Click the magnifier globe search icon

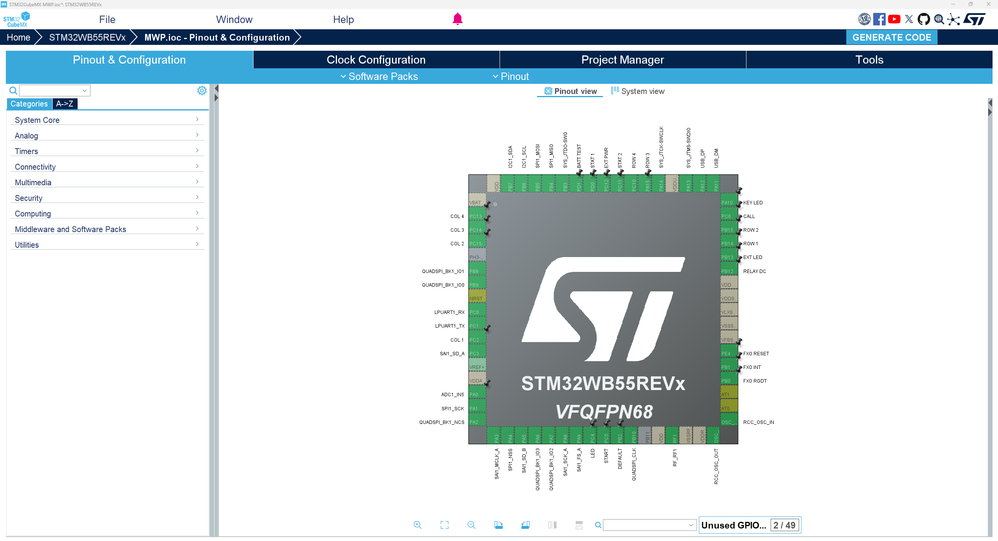click(x=939, y=19)
